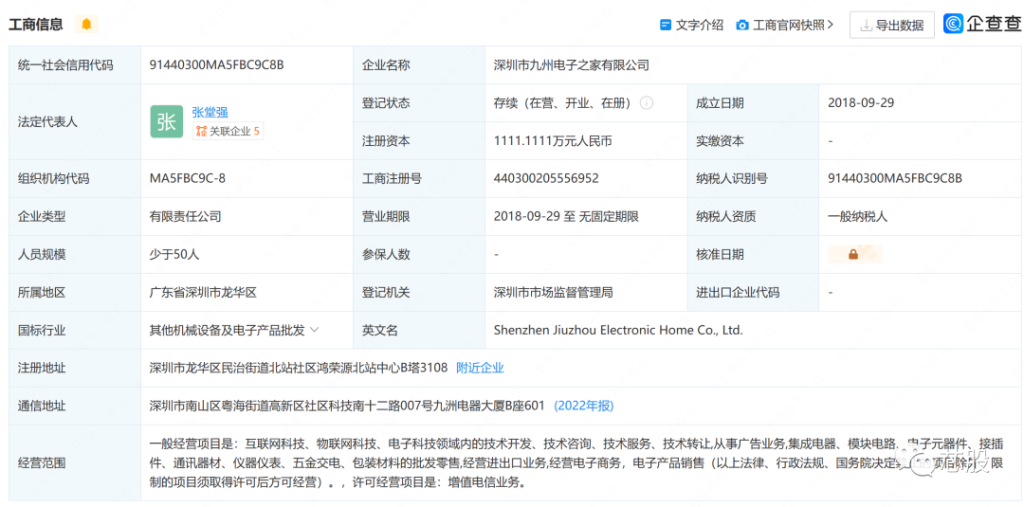Click credit code 91440300MA5FBC9C8B in the first row

coord(217,65)
